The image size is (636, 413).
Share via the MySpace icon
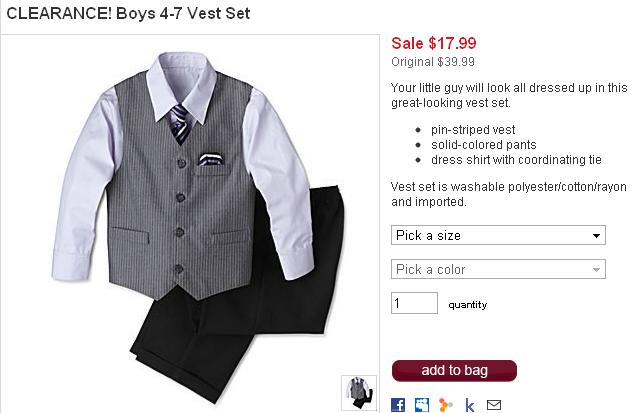coord(422,404)
